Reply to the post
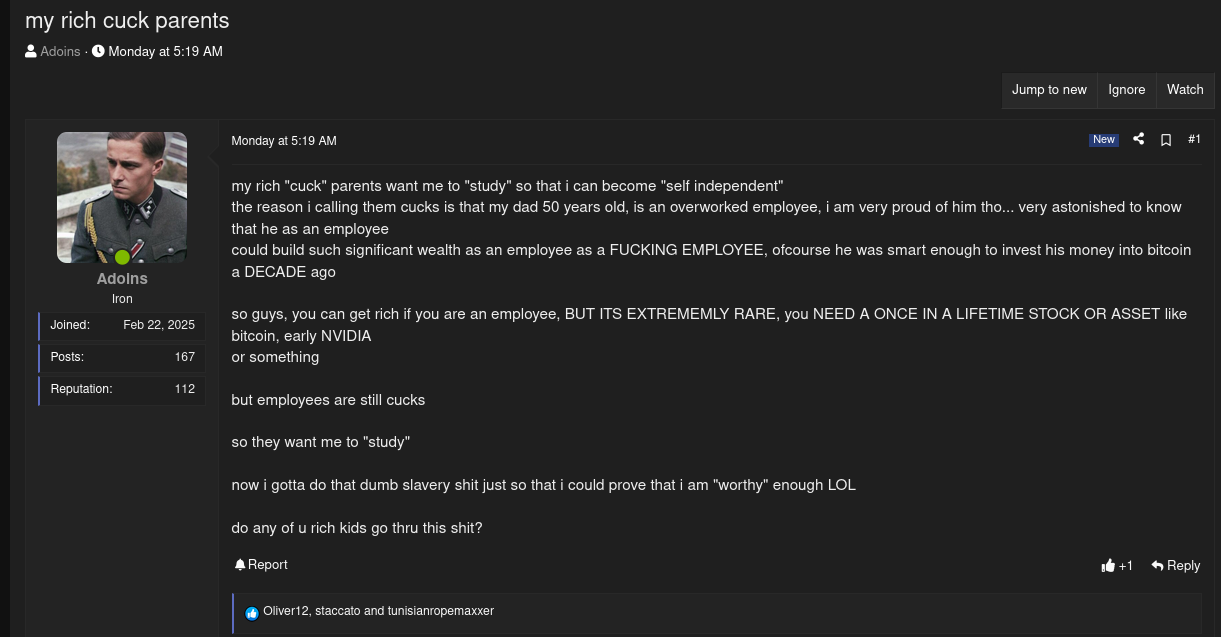Screen dimensions: 1221x637 pos(1175,566)
